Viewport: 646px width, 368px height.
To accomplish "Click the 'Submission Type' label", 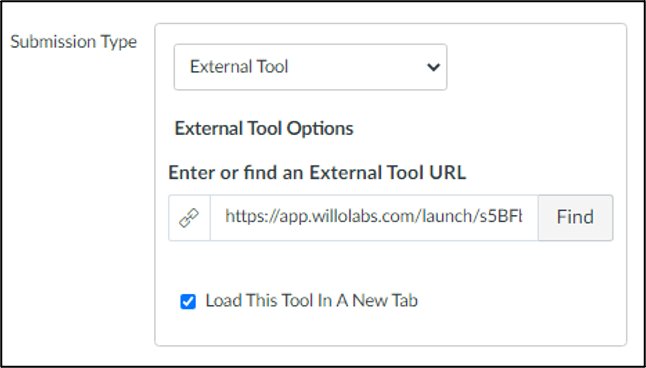I will (x=73, y=42).
